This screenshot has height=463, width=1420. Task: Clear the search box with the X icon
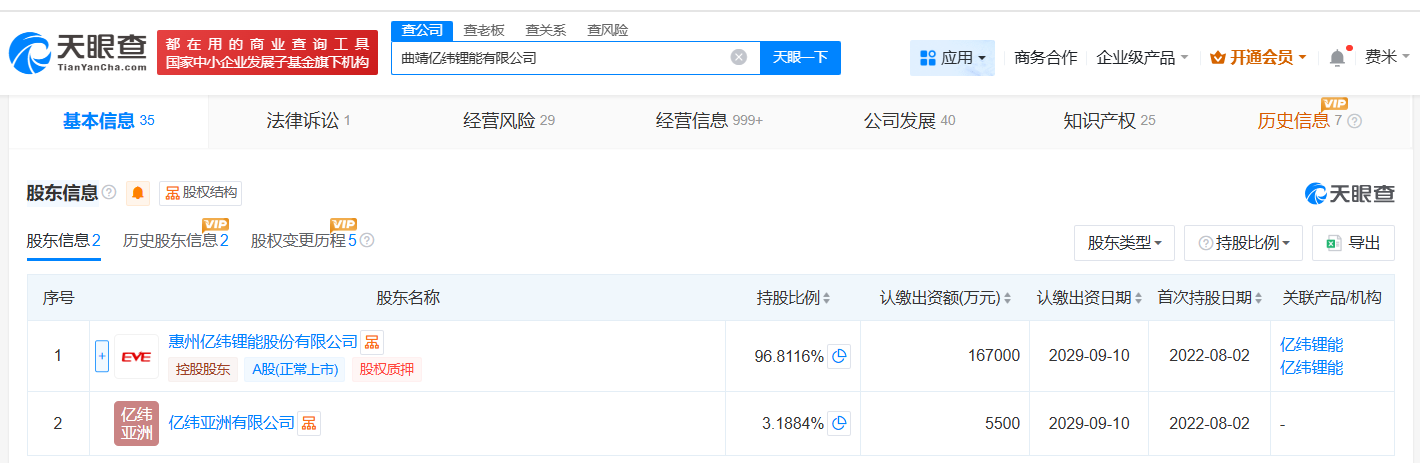click(x=739, y=57)
